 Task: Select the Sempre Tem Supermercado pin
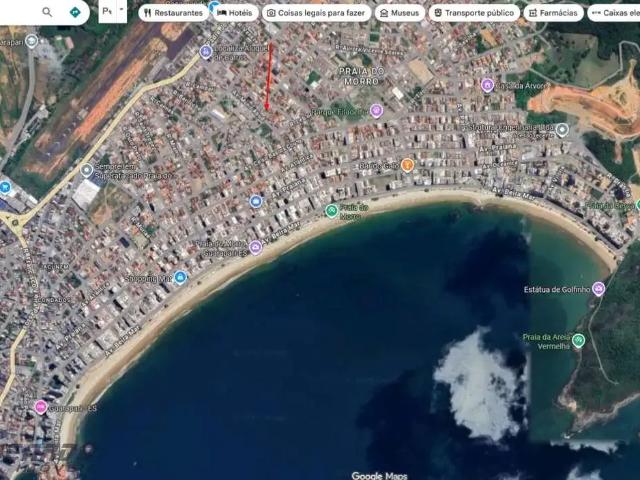[x=86, y=170]
